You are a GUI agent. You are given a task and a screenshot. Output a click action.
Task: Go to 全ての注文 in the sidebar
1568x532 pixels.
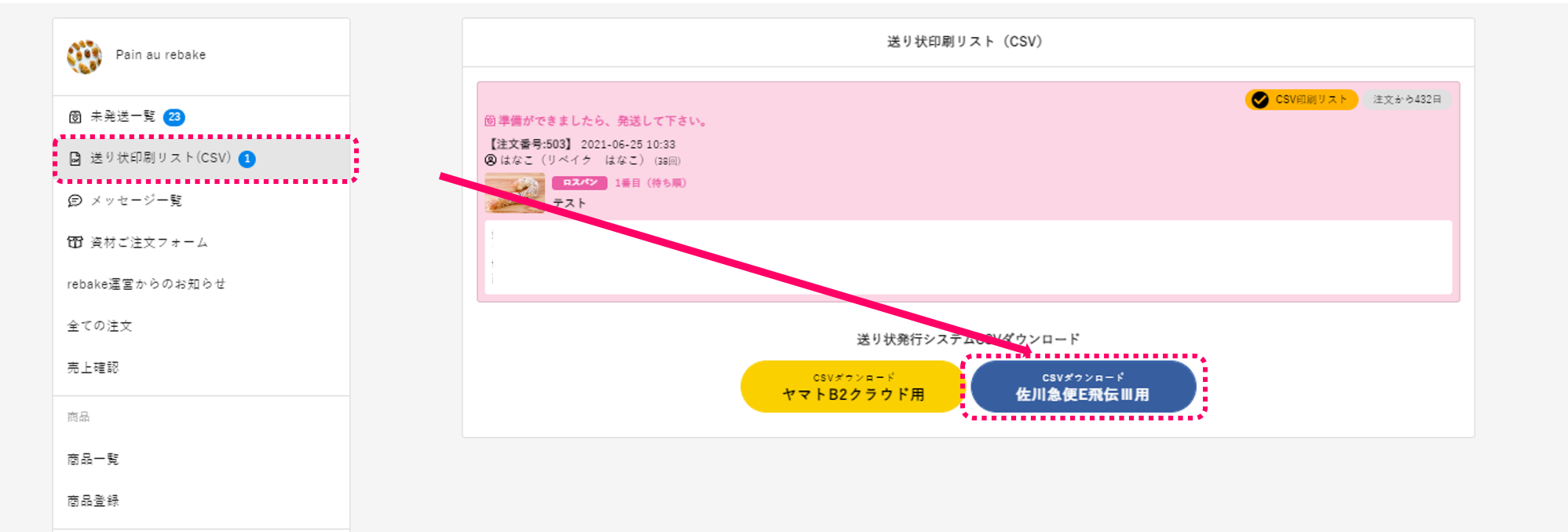coord(100,325)
